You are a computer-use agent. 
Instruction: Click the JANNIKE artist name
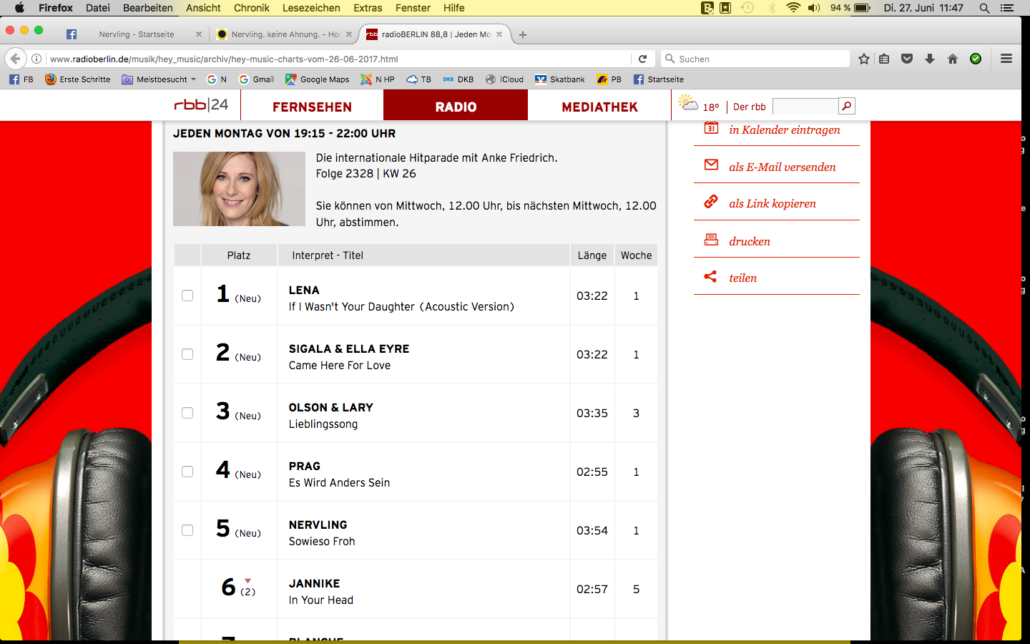[314, 583]
